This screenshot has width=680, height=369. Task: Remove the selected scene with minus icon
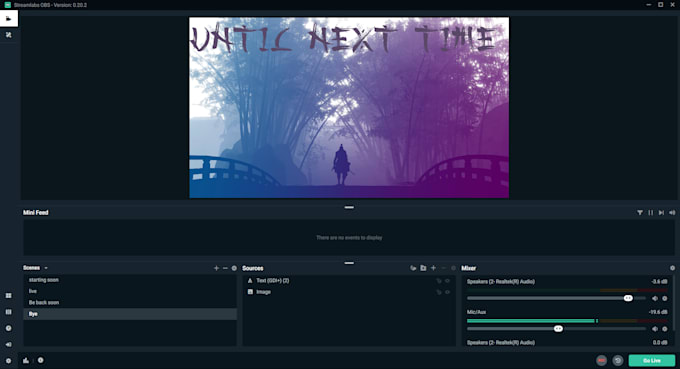pyautogui.click(x=225, y=268)
